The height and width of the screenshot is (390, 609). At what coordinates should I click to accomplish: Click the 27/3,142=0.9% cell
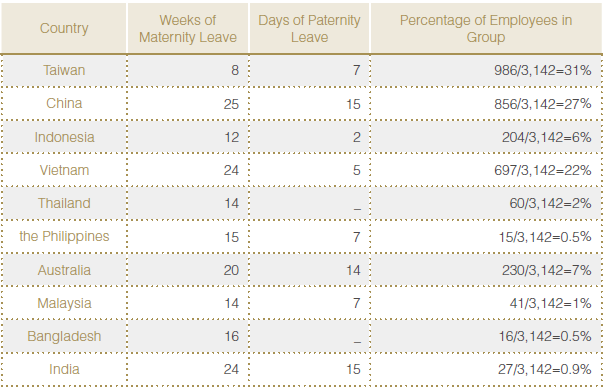(x=545, y=369)
